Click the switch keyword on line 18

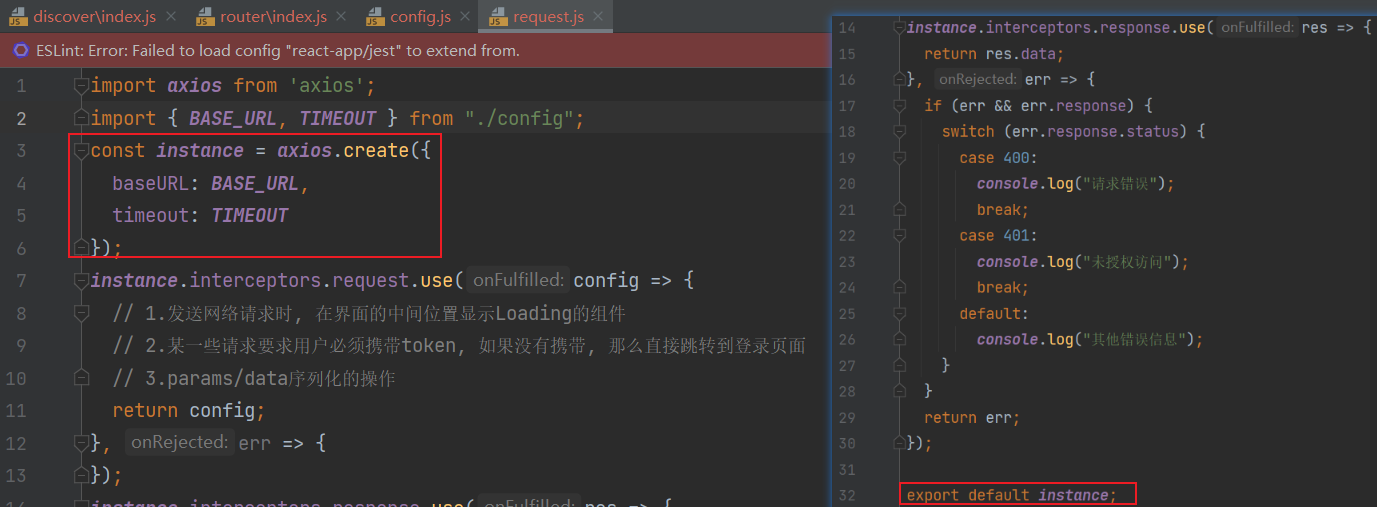click(968, 132)
